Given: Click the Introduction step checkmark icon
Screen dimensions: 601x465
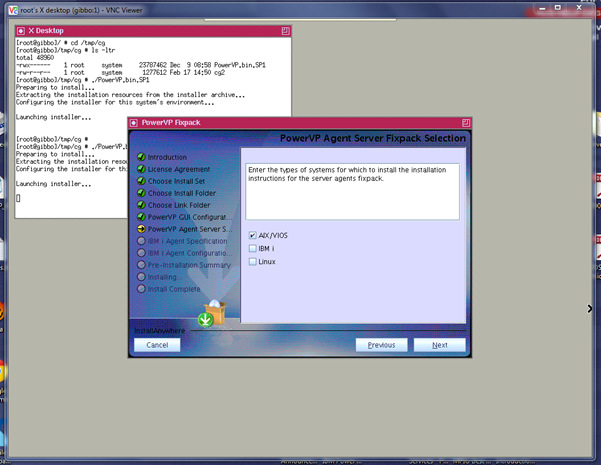Looking at the screenshot, I should pyautogui.click(x=141, y=157).
